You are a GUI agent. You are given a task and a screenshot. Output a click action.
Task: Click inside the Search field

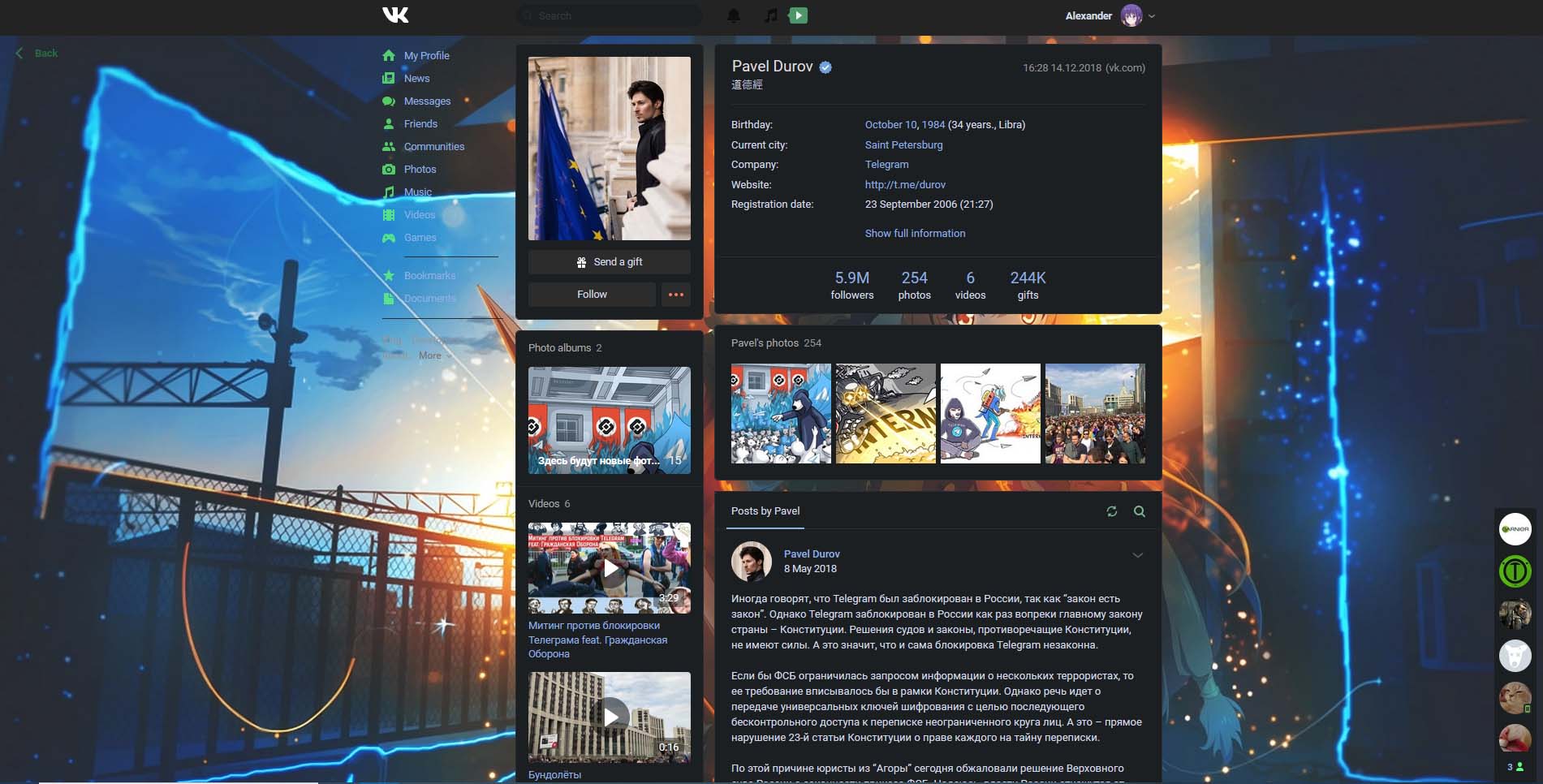(609, 15)
